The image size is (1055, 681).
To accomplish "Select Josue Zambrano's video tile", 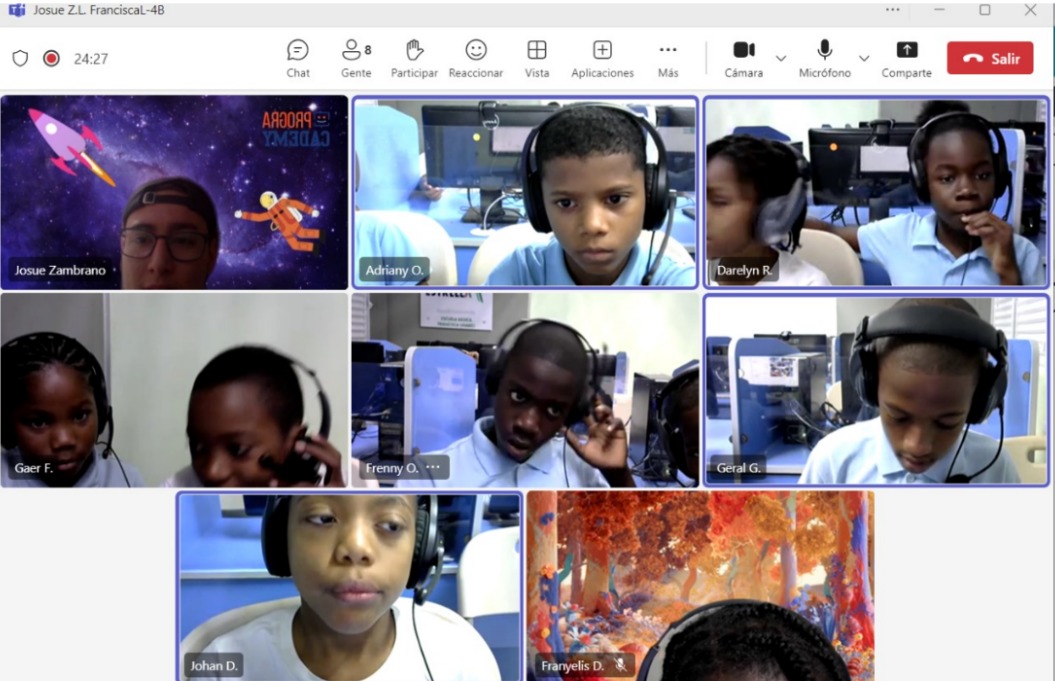I will click(x=174, y=192).
